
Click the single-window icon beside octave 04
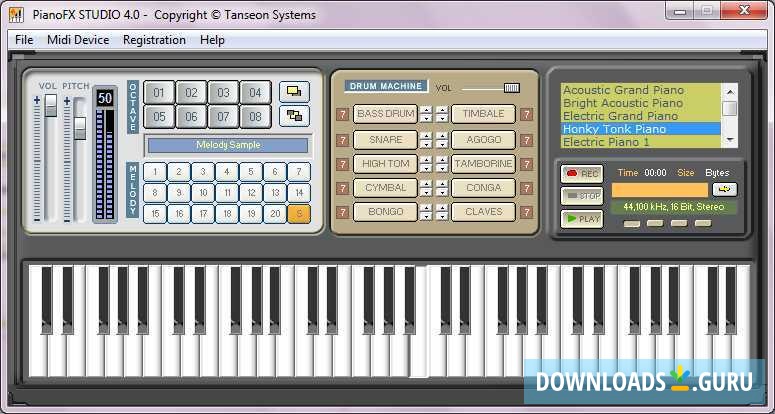coord(294,92)
